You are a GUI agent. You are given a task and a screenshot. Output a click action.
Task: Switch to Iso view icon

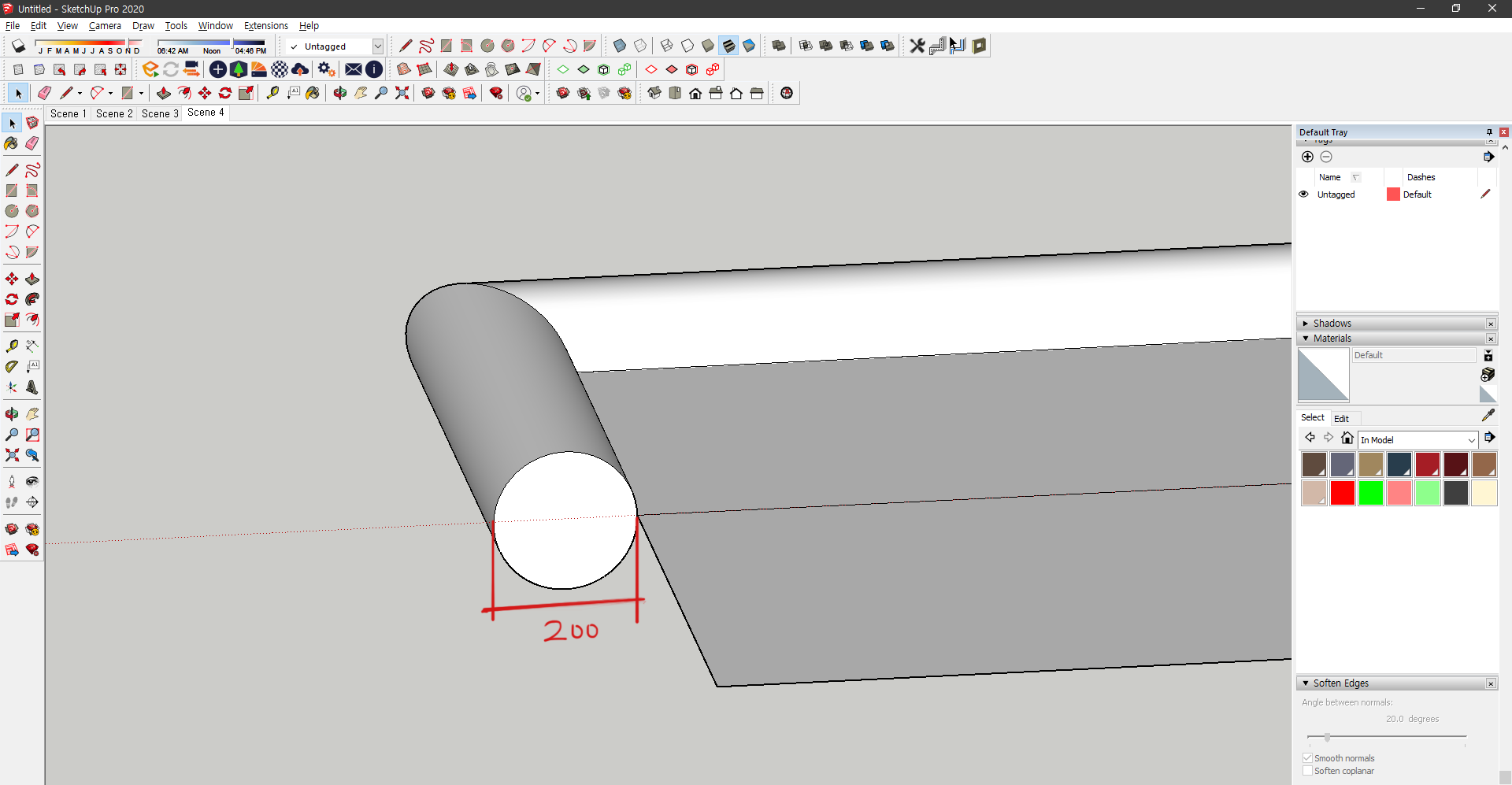point(654,93)
